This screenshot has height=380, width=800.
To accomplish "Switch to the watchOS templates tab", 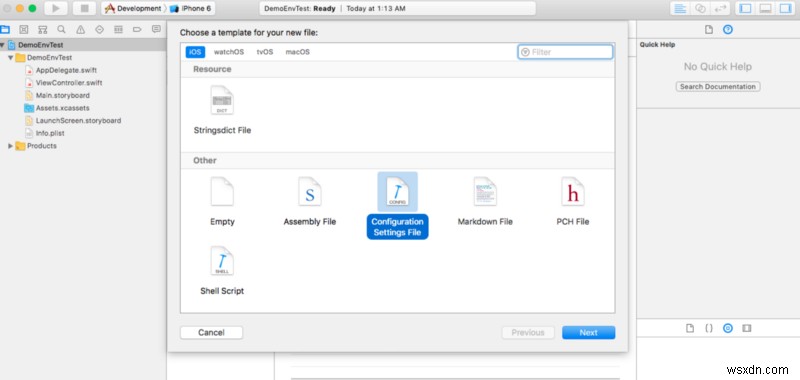I will click(x=229, y=52).
